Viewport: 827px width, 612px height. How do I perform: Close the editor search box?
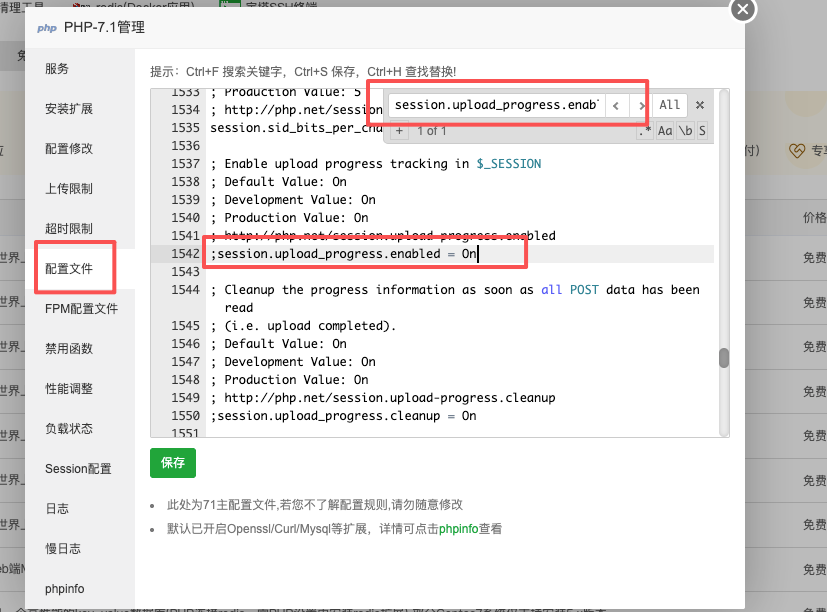pyautogui.click(x=700, y=105)
